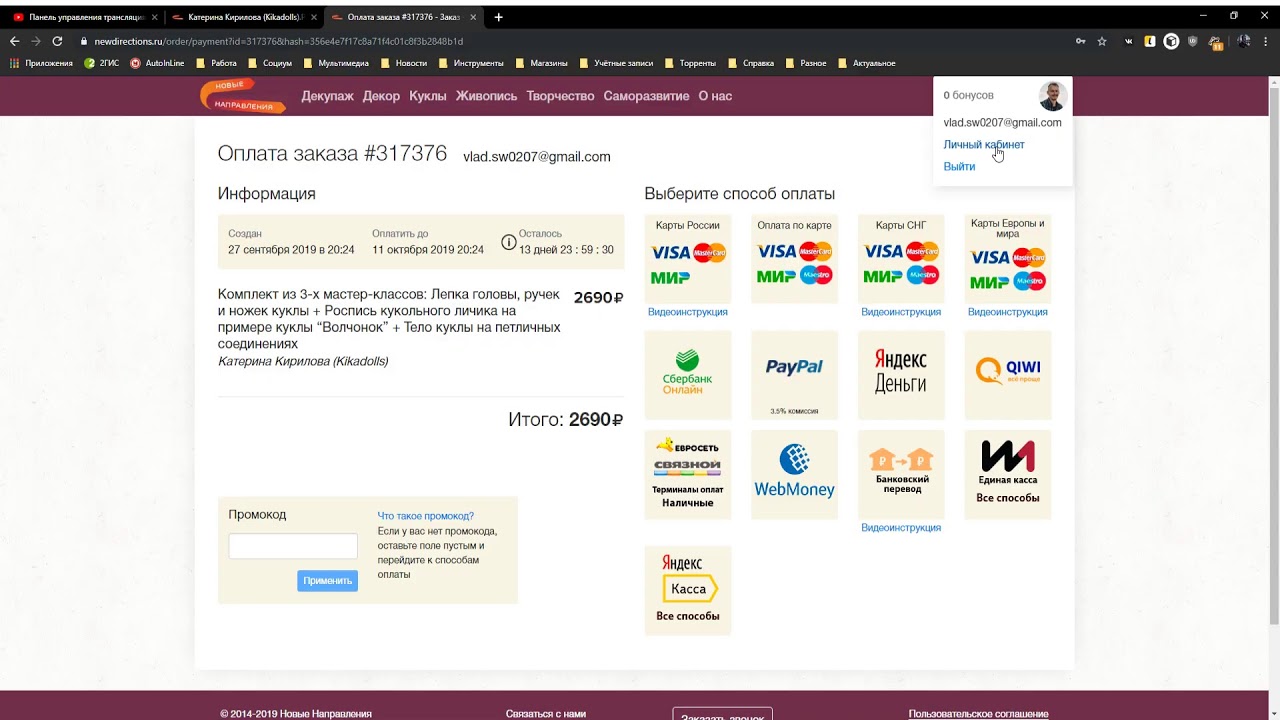Viewport: 1280px width, 720px height.
Task: Go to the Живопись section
Action: coord(486,96)
